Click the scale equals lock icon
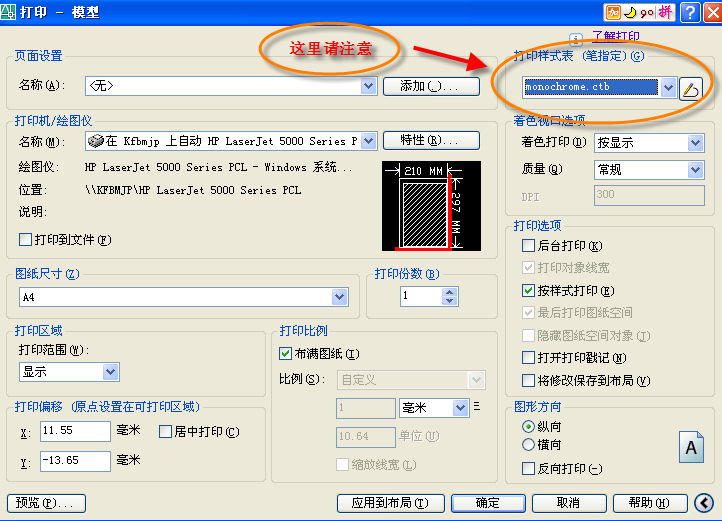The width and height of the screenshot is (722, 521). (x=477, y=406)
